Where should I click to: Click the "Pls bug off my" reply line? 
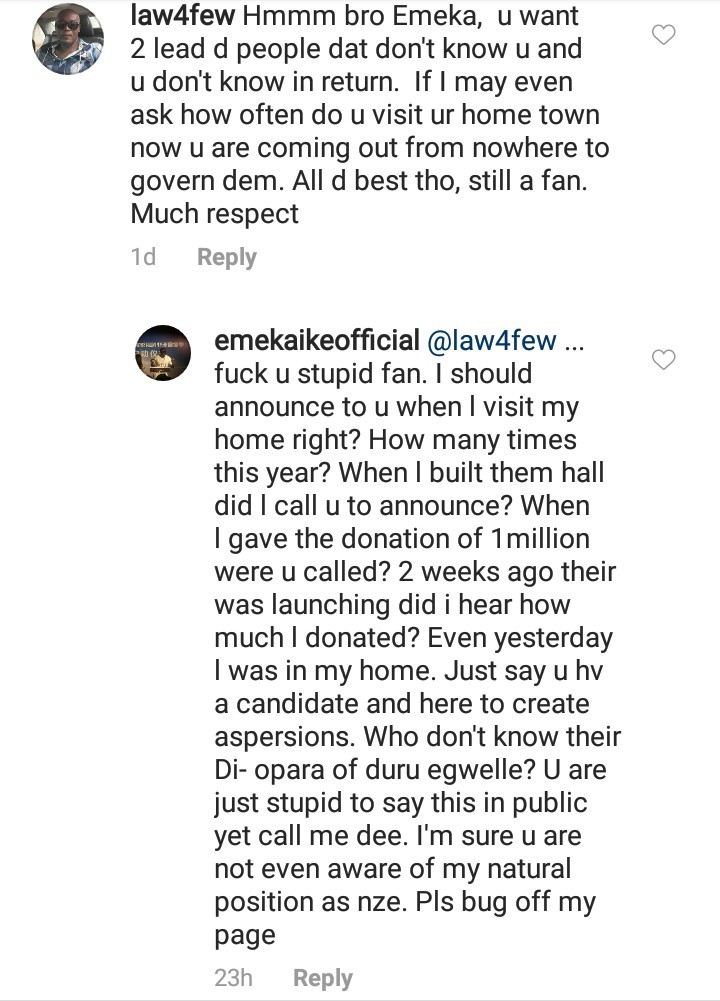click(404, 902)
